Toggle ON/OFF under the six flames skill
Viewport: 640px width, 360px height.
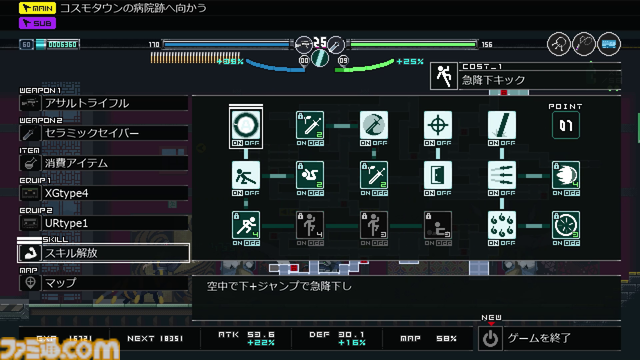click(x=502, y=243)
